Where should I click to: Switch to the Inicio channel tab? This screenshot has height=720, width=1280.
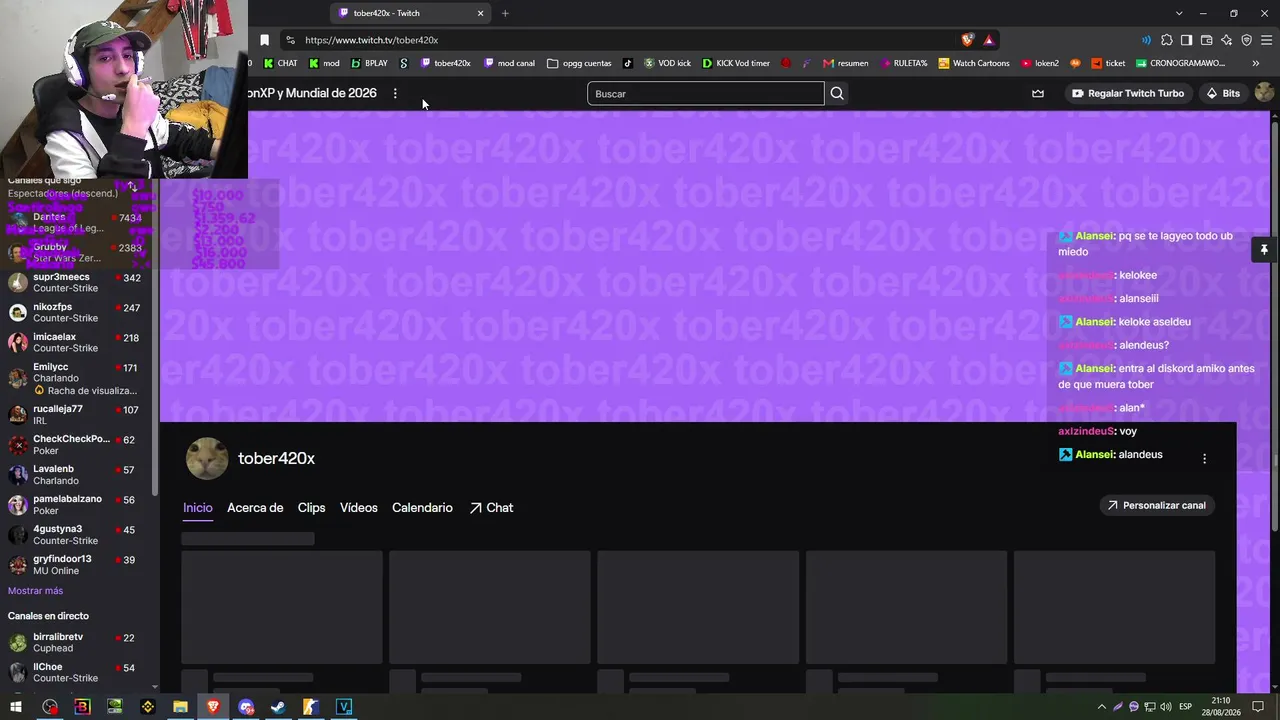[198, 508]
